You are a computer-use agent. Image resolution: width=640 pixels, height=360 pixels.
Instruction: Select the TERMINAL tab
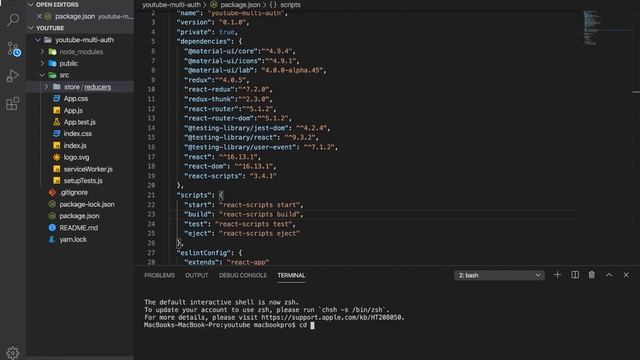click(x=291, y=276)
